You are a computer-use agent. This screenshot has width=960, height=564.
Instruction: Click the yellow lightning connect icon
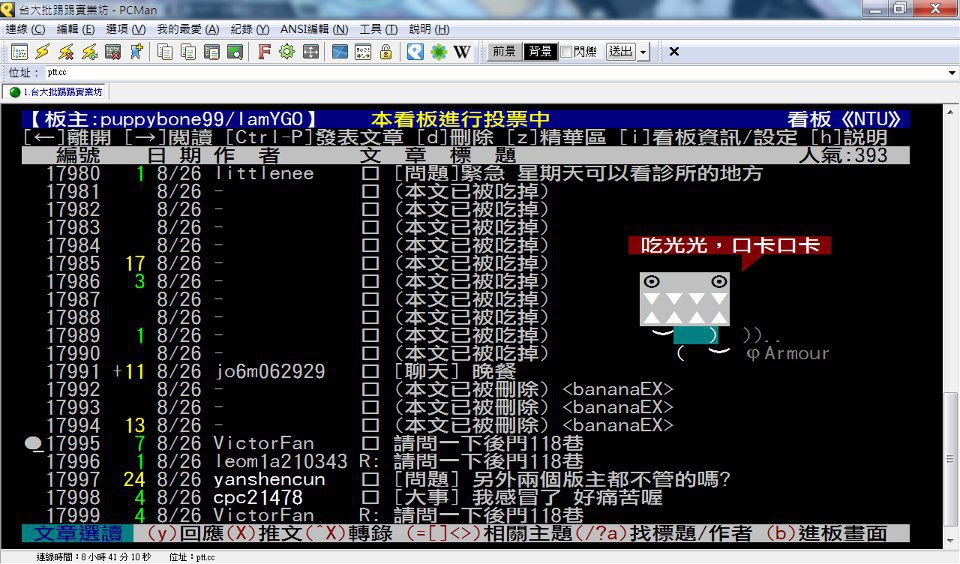[x=42, y=52]
